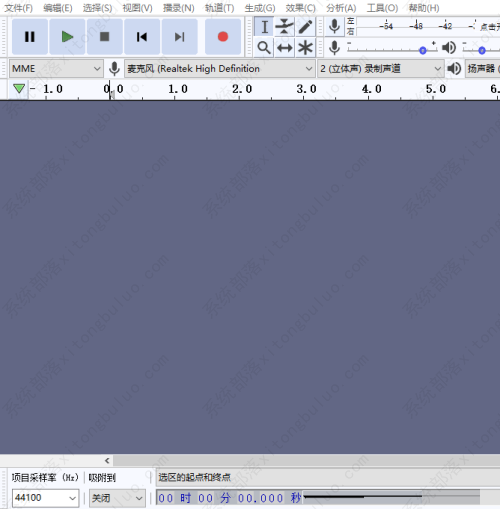Expand the MME audio host dropdown
This screenshot has width=500, height=509.
tap(56, 69)
